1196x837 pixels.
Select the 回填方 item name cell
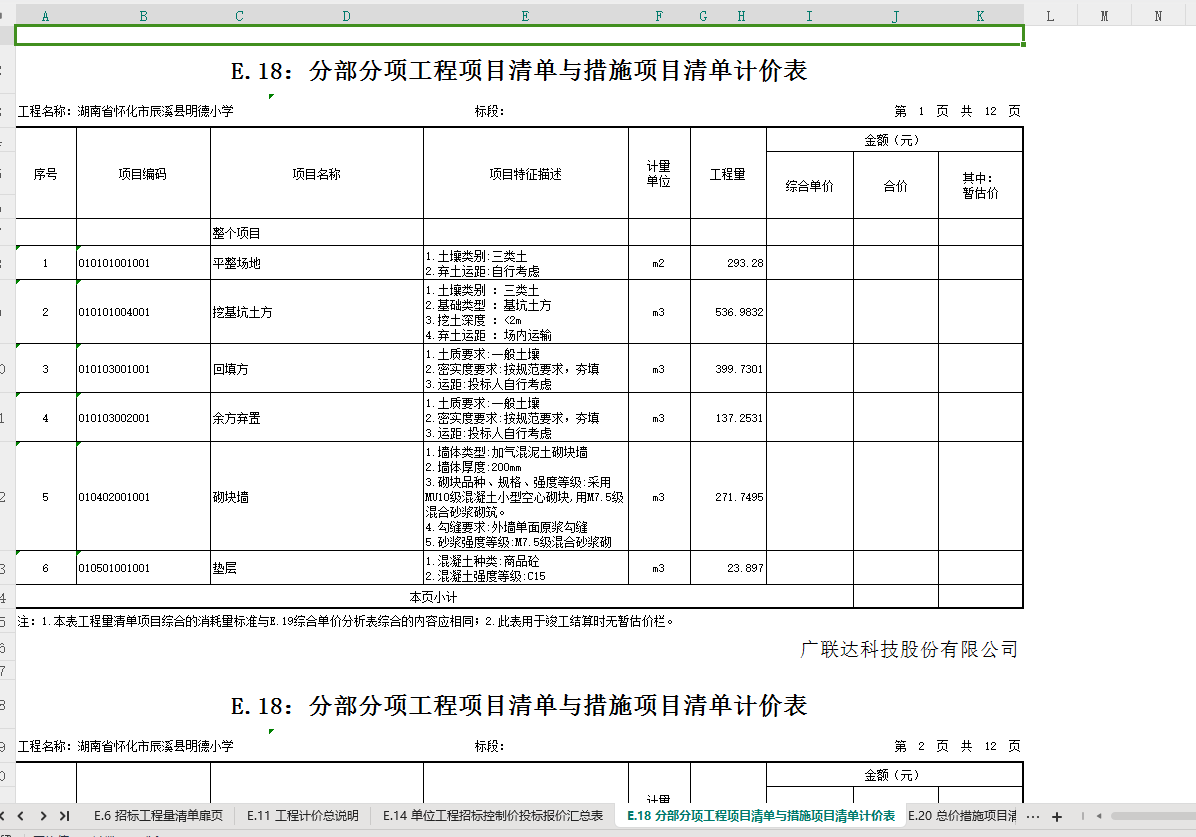click(317, 369)
